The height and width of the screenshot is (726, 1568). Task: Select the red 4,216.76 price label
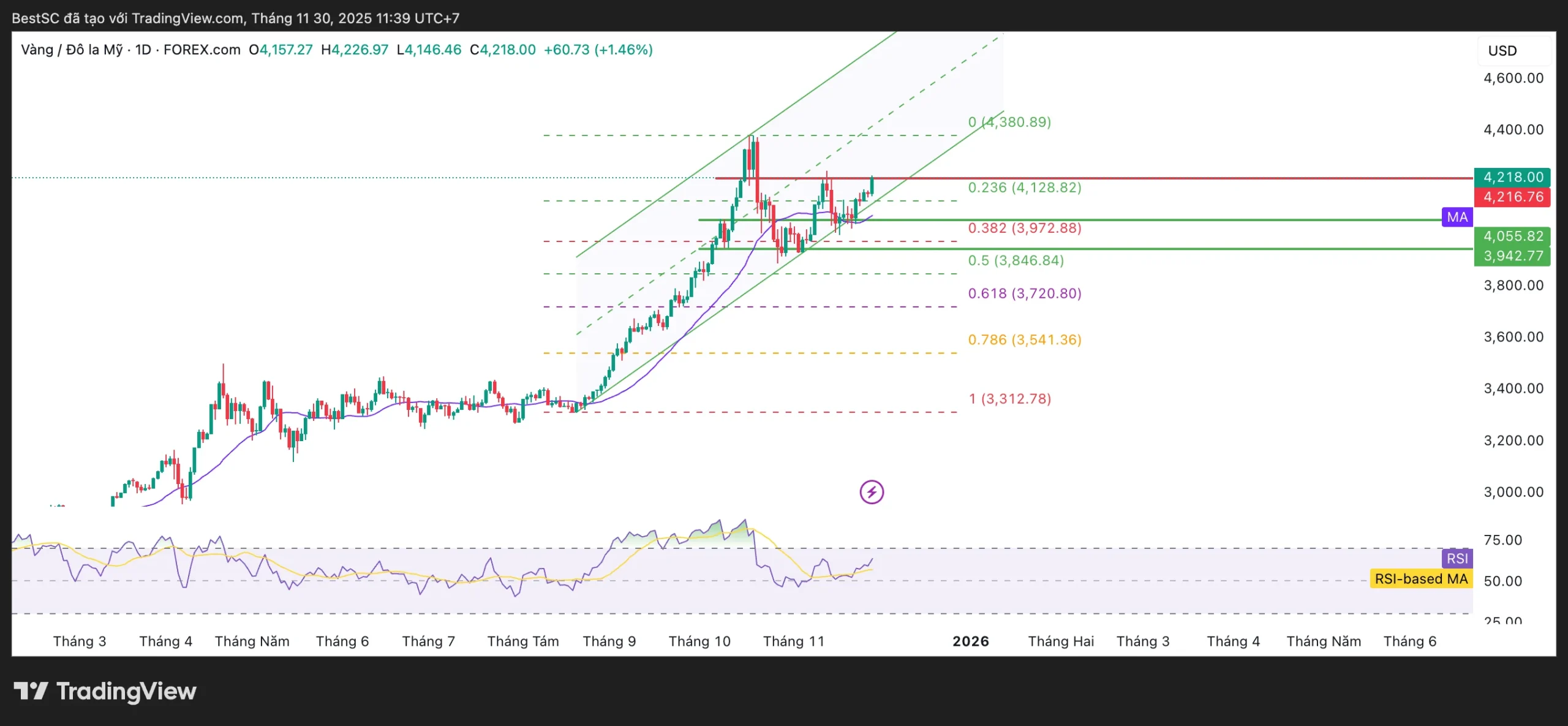pyautogui.click(x=1512, y=197)
